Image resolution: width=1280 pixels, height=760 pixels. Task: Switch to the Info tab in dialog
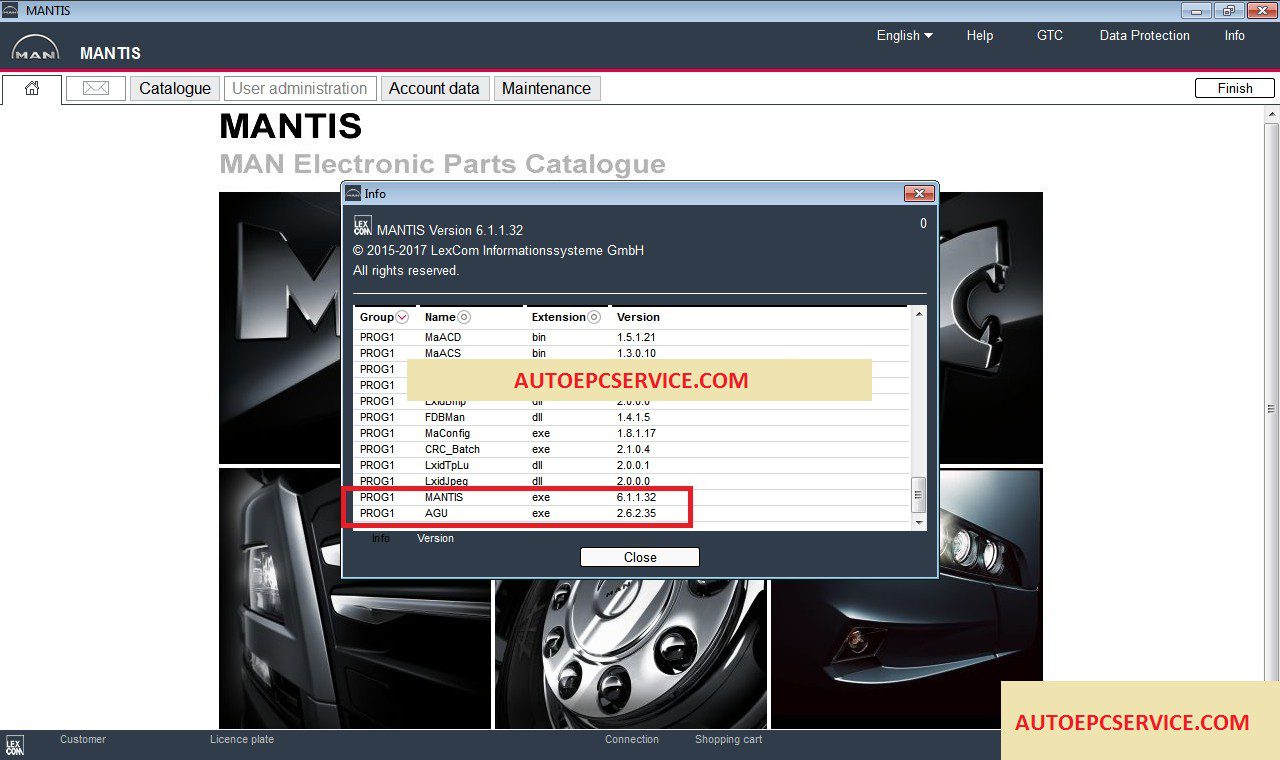coord(381,538)
